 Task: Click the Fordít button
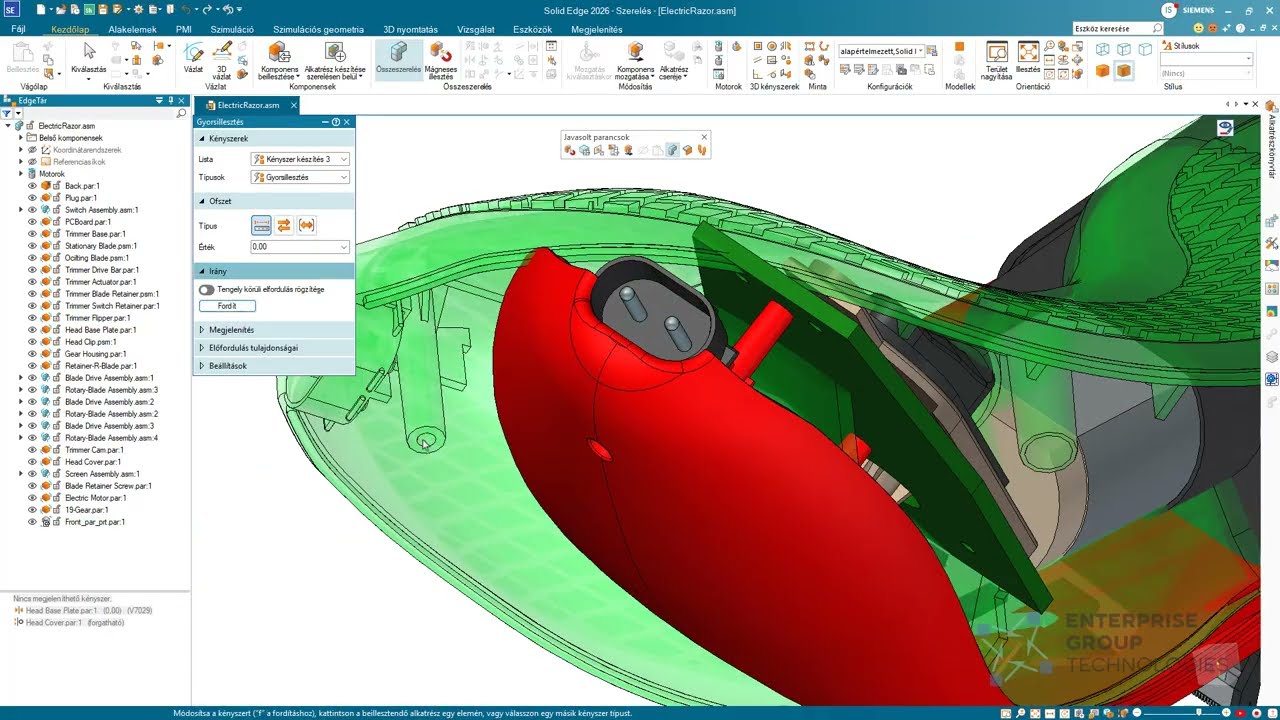click(x=227, y=306)
